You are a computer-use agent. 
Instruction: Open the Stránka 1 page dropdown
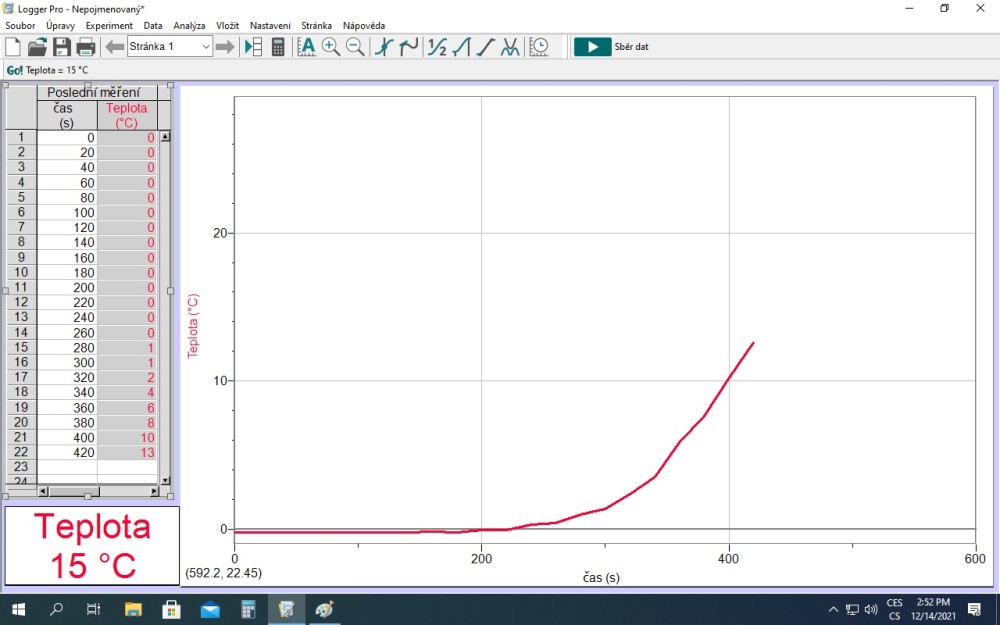pos(206,47)
